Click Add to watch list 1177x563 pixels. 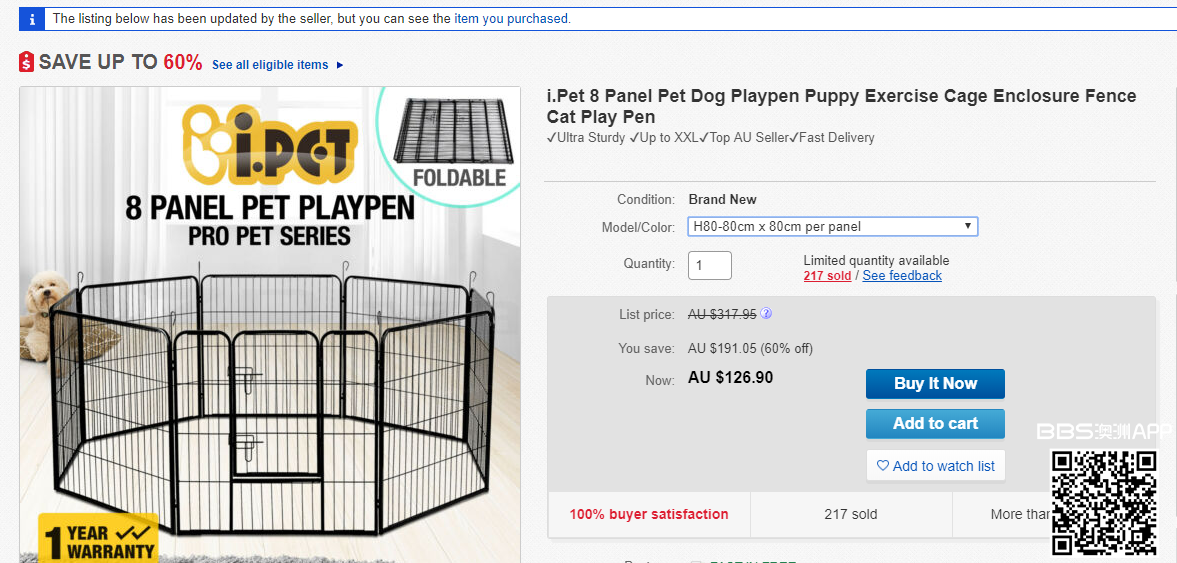[935, 466]
